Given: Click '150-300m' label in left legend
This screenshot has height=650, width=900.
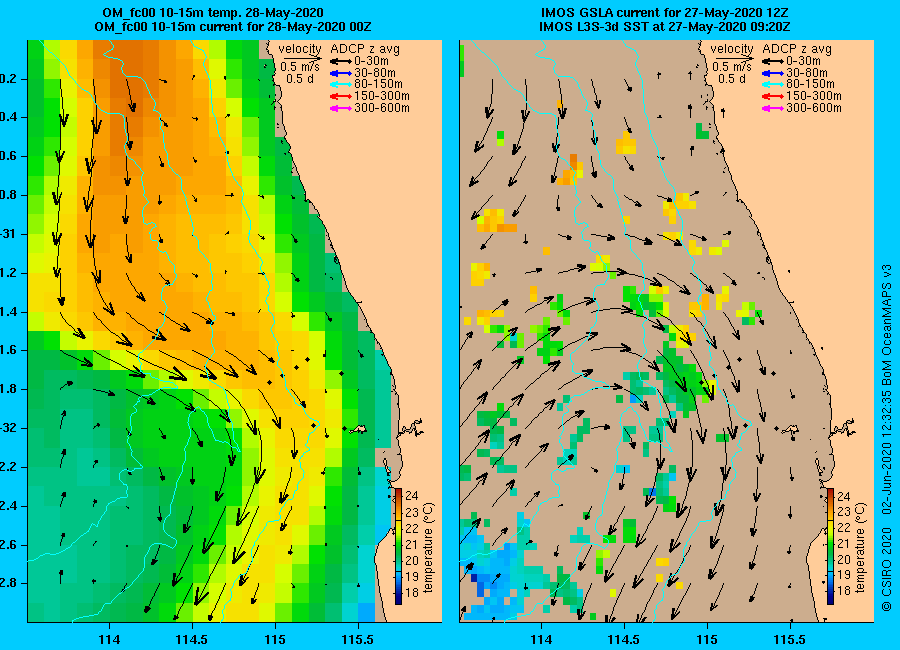Looking at the screenshot, I should pyautogui.click(x=382, y=96).
